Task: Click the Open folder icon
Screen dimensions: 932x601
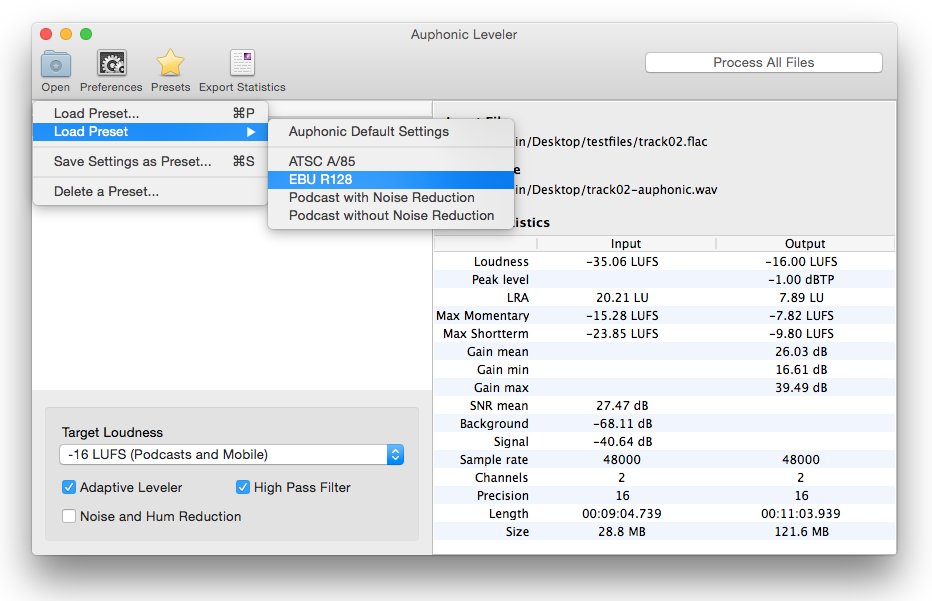Action: click(x=56, y=64)
